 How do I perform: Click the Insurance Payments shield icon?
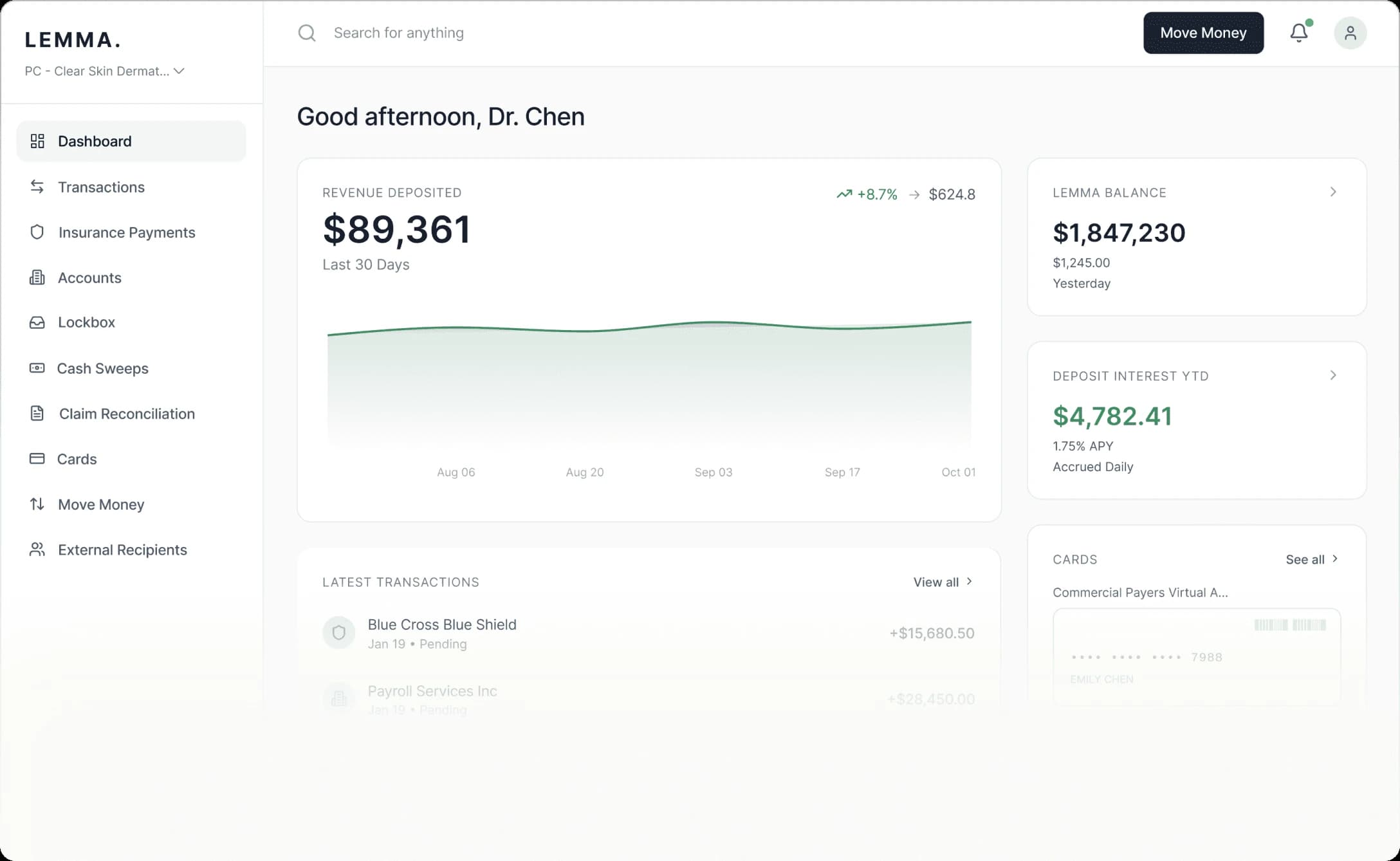pos(37,232)
